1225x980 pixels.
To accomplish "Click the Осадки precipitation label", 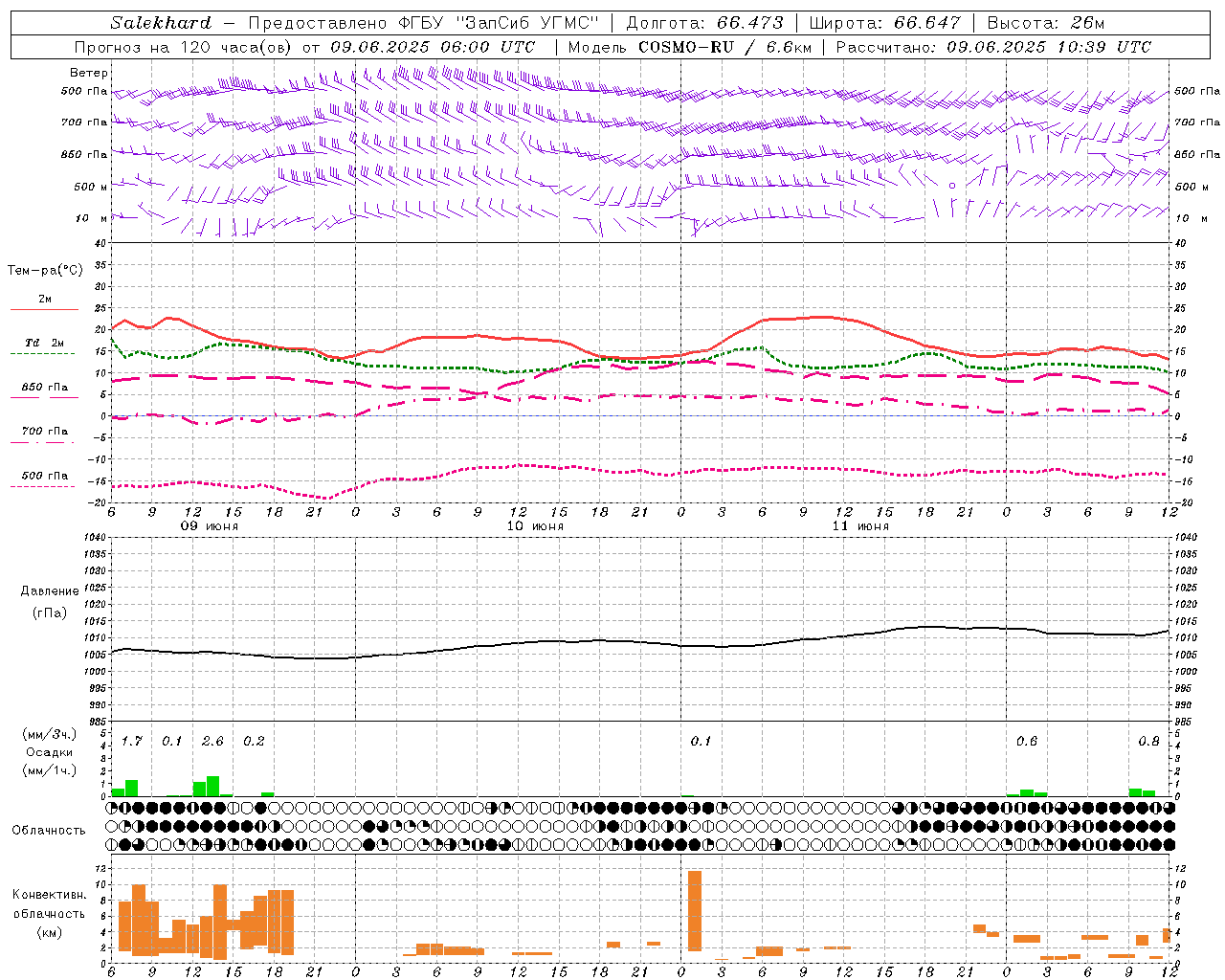I will (x=50, y=752).
